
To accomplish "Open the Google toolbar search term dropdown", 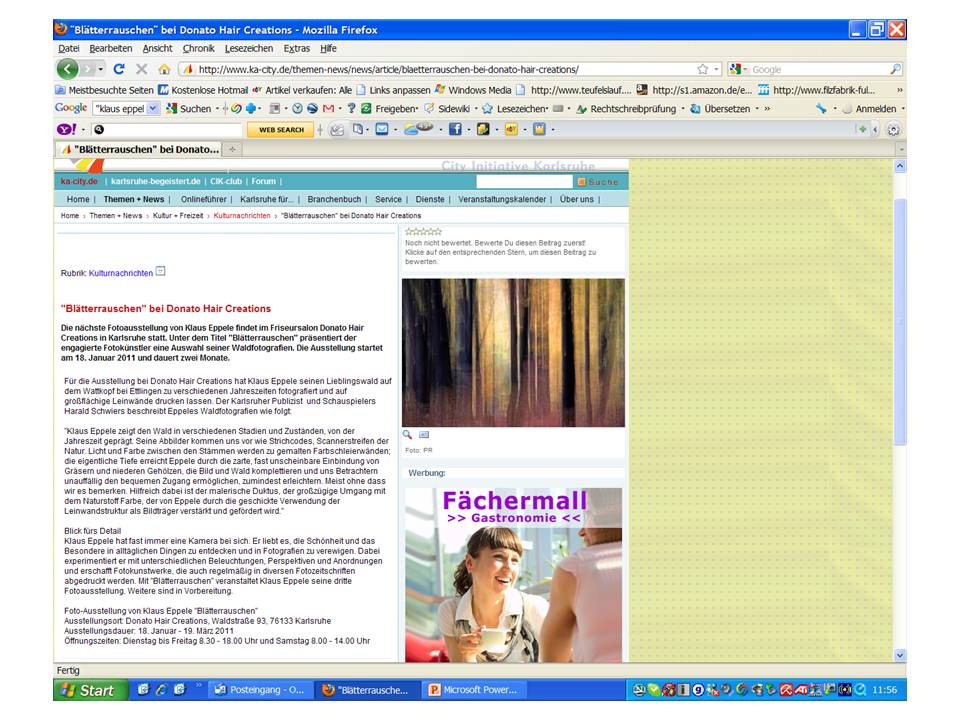I will tap(153, 108).
